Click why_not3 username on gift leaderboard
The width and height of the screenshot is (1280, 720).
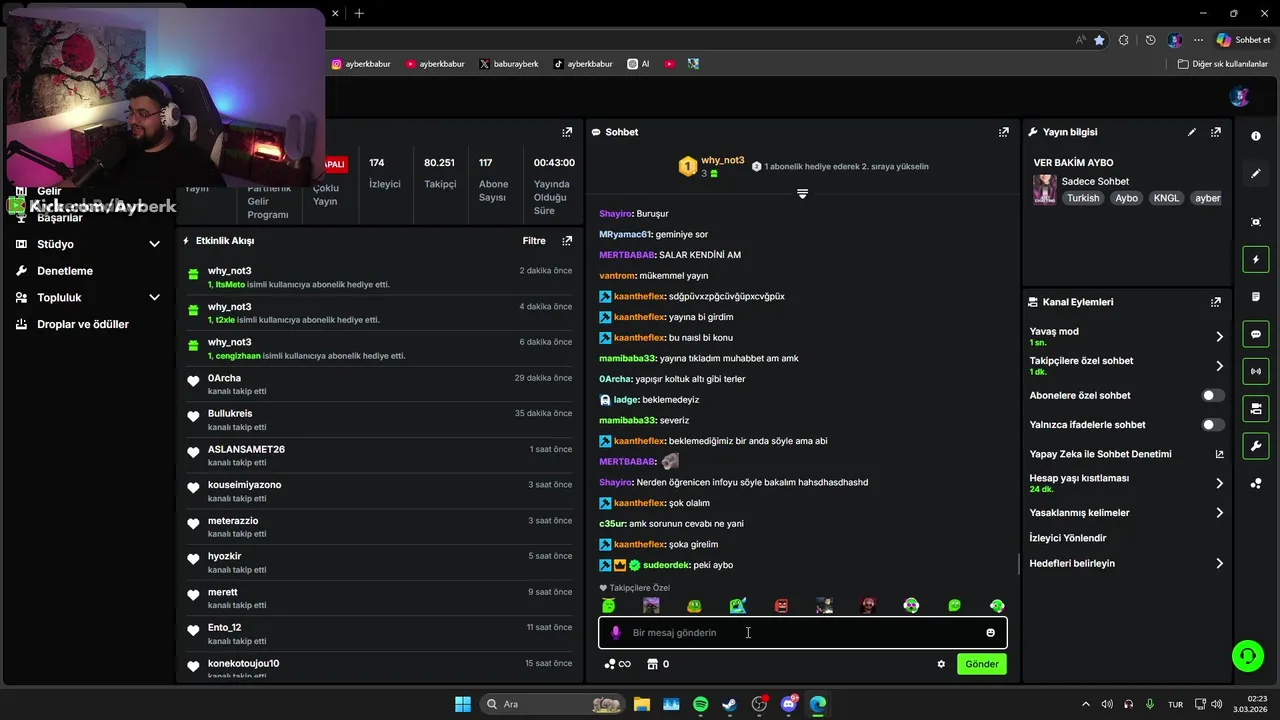coord(722,160)
